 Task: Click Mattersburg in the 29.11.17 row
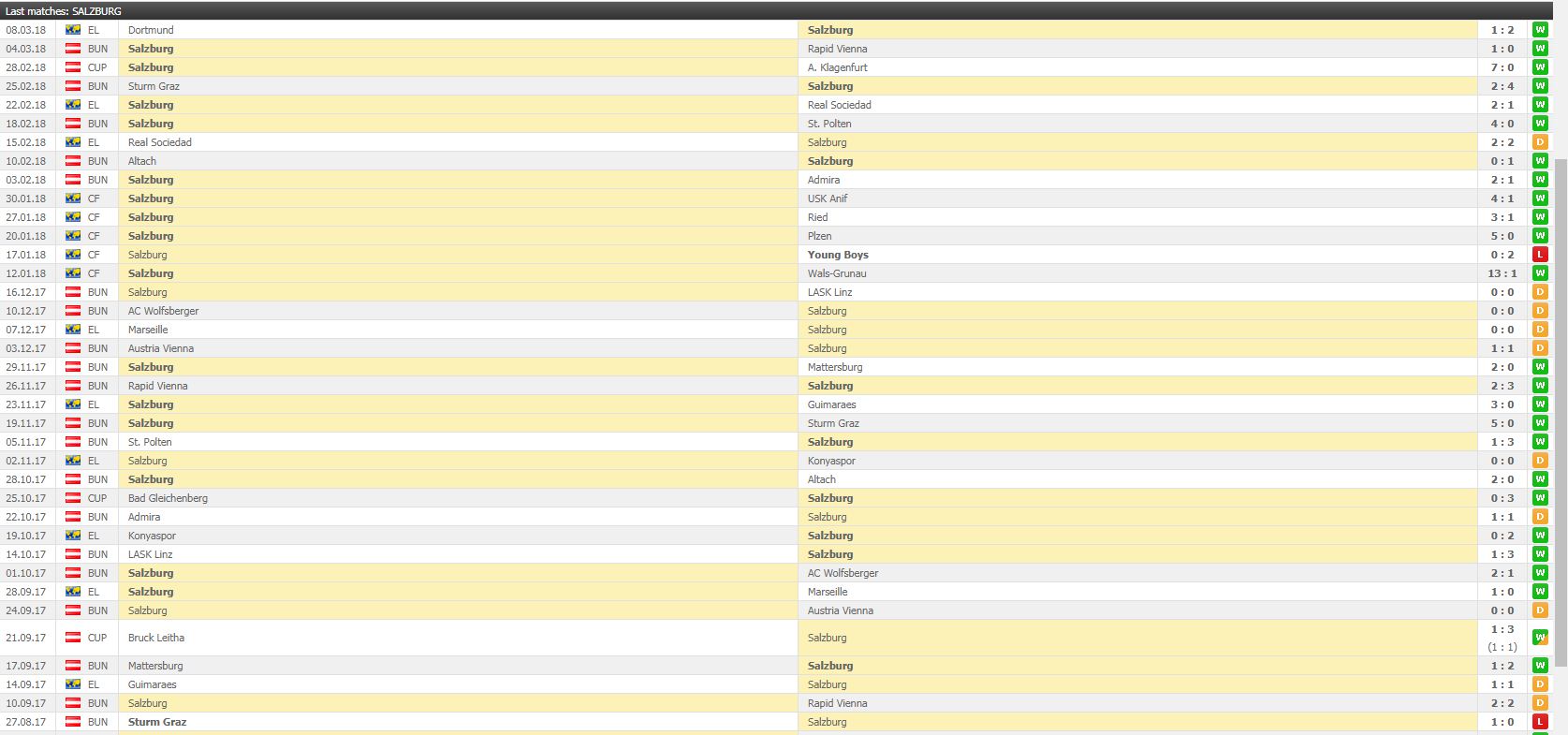pos(835,367)
